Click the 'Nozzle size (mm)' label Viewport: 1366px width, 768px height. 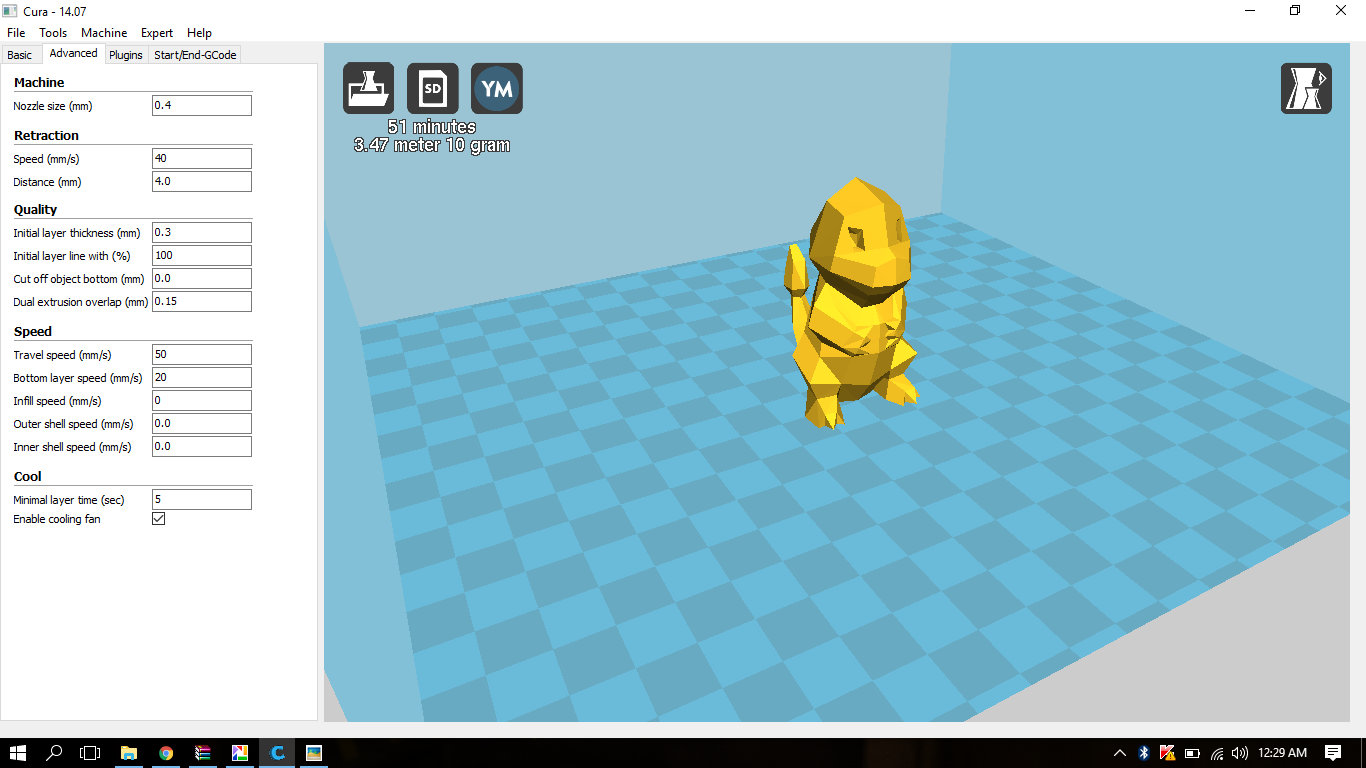click(53, 106)
